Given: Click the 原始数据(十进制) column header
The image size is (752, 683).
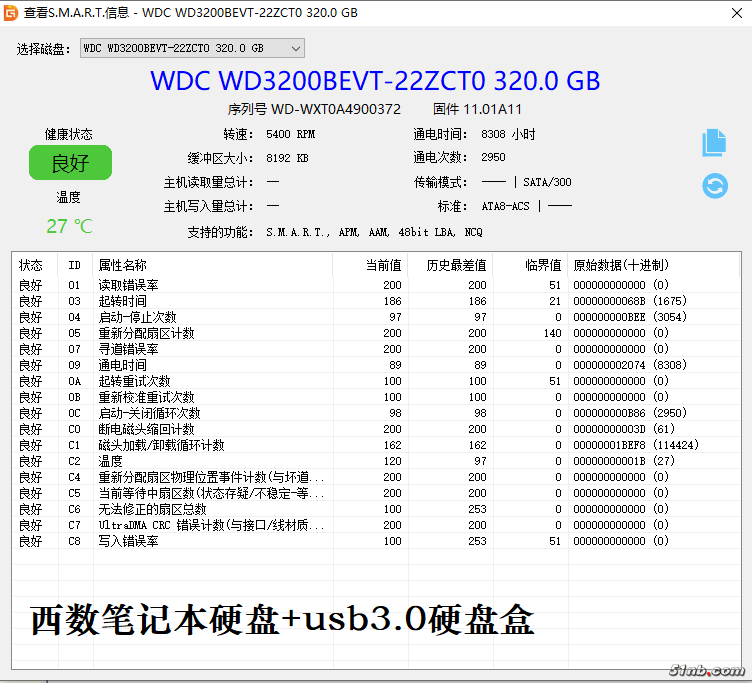Looking at the screenshot, I should point(654,265).
